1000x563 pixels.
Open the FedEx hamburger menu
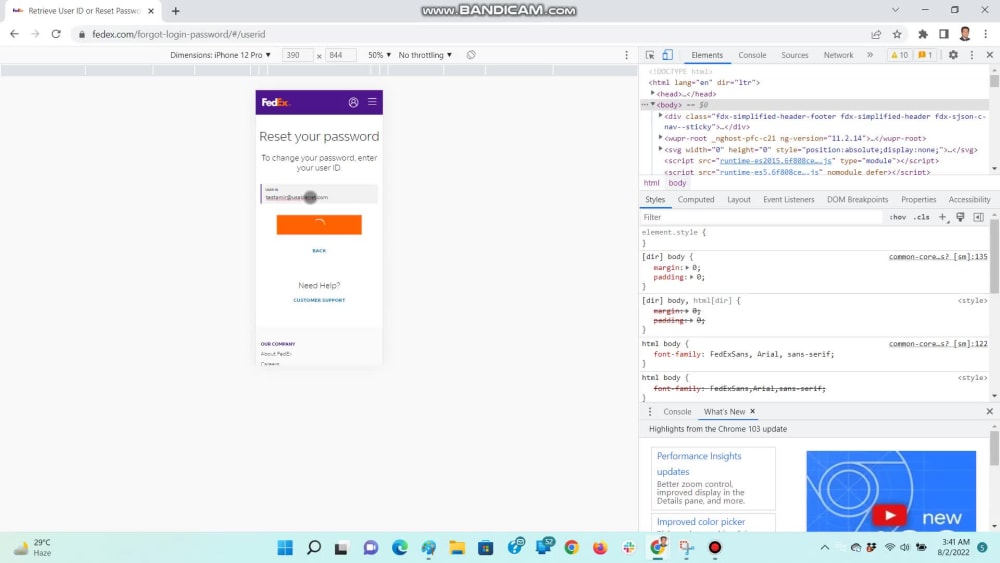coord(372,102)
